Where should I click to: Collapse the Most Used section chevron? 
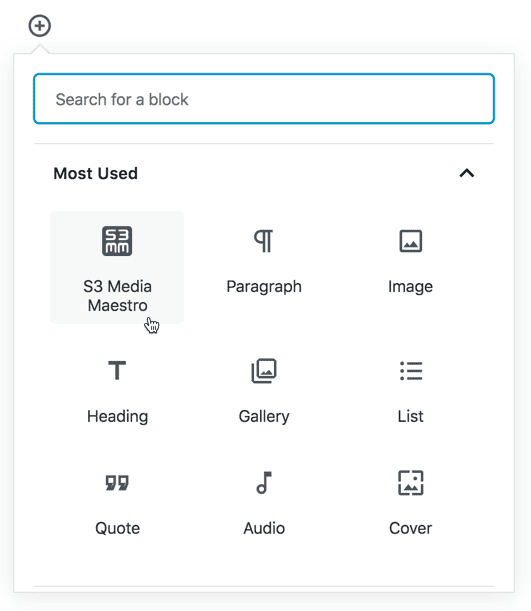[x=467, y=173]
